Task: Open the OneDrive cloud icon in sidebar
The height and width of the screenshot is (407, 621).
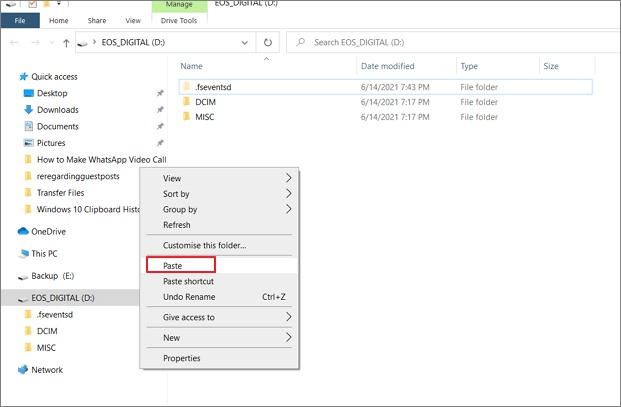Action: point(23,231)
